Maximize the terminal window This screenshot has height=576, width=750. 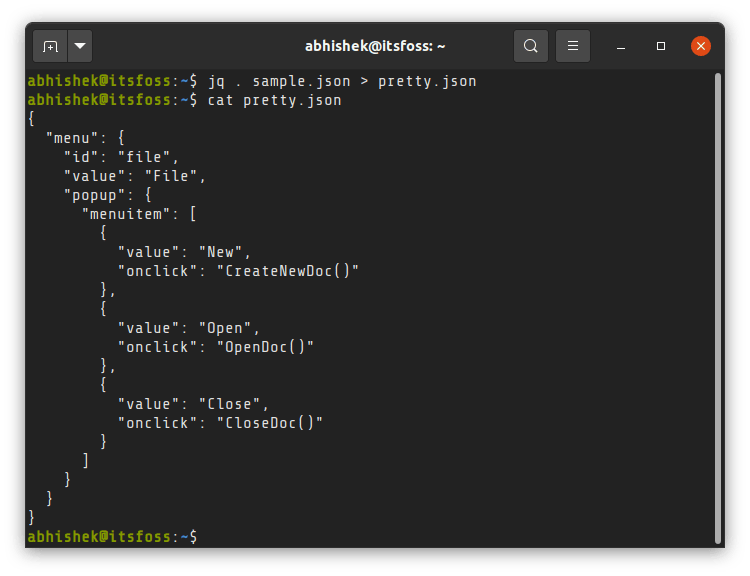[x=661, y=46]
